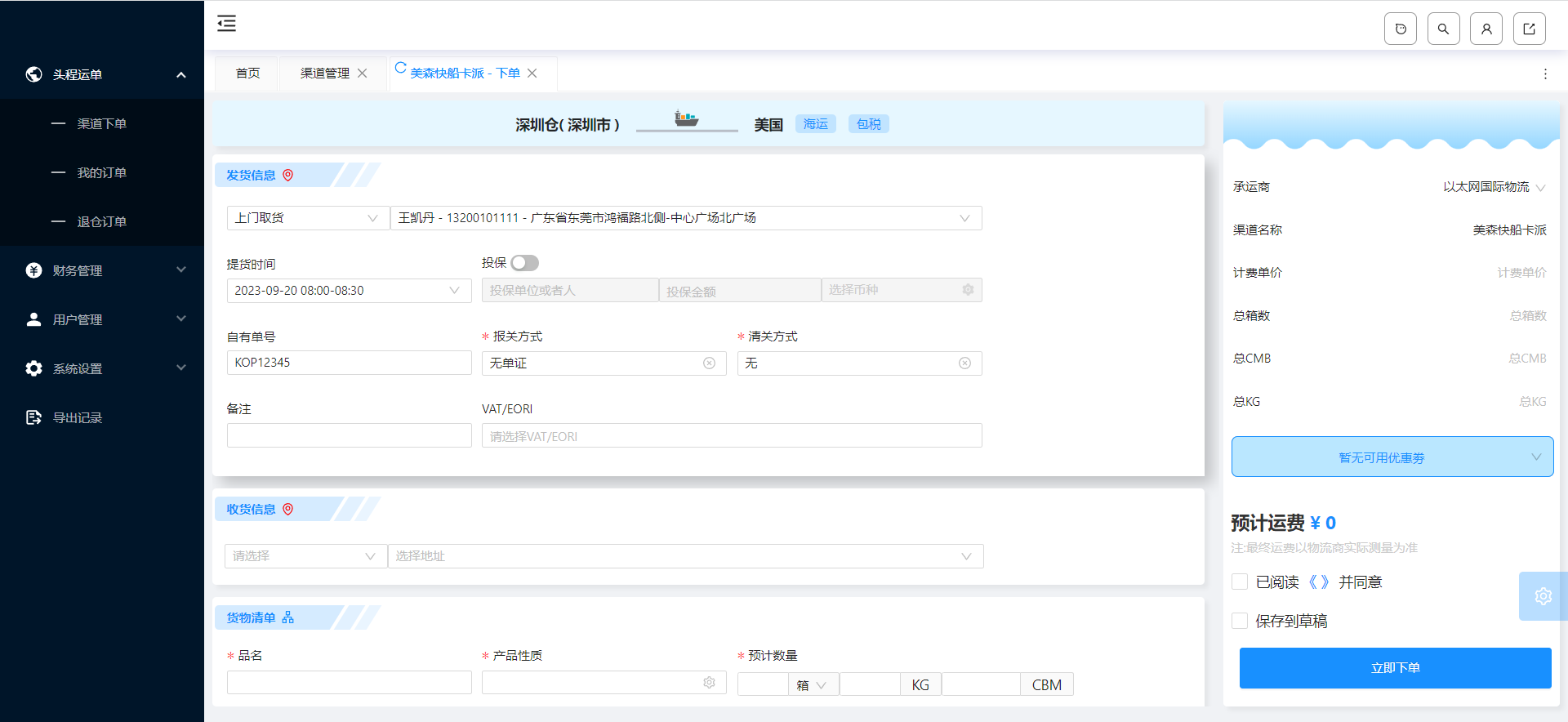The image size is (1568, 722).
Task: Open the 选择地址 receiver address dropdown
Action: (x=686, y=556)
